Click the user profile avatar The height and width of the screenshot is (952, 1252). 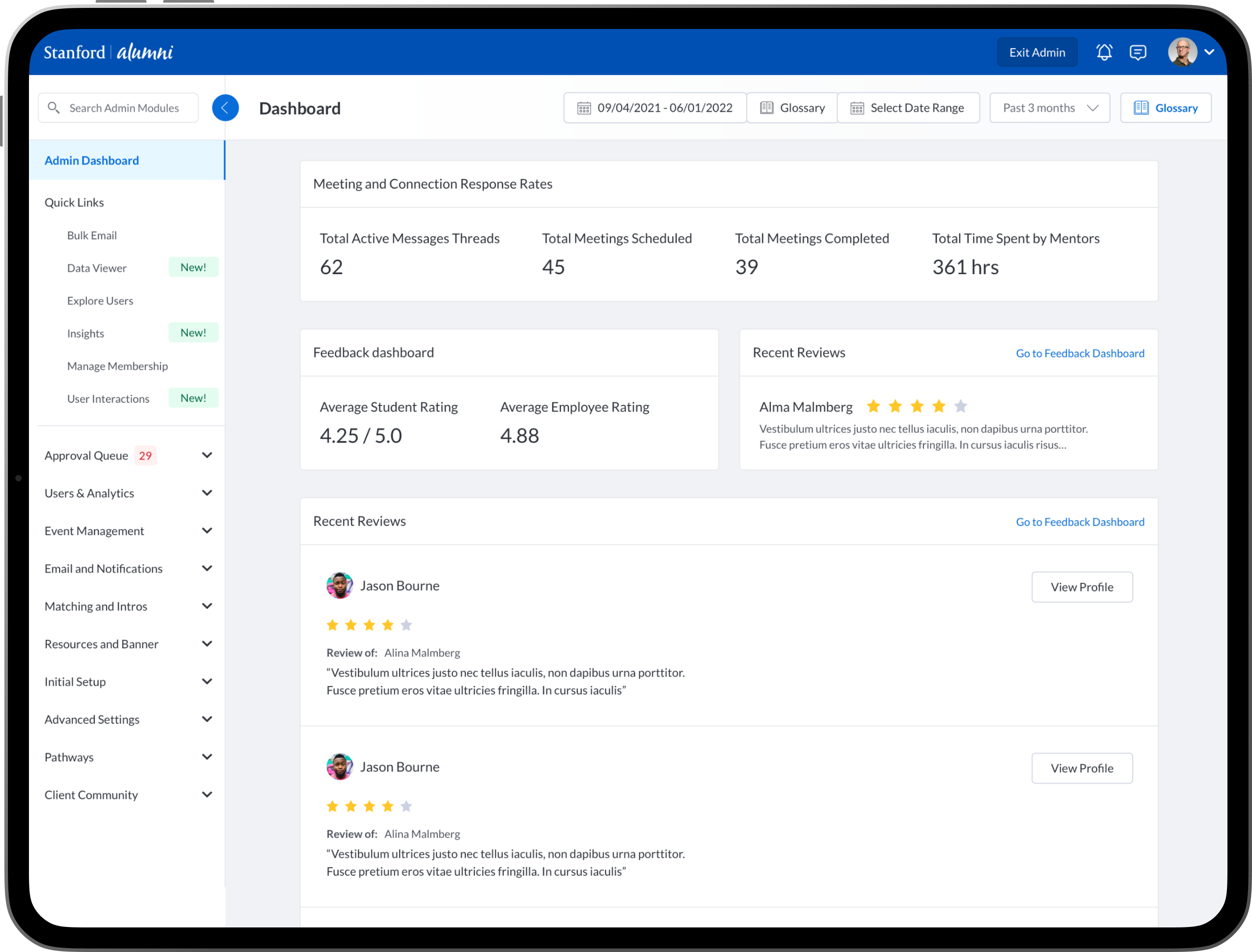point(1182,52)
